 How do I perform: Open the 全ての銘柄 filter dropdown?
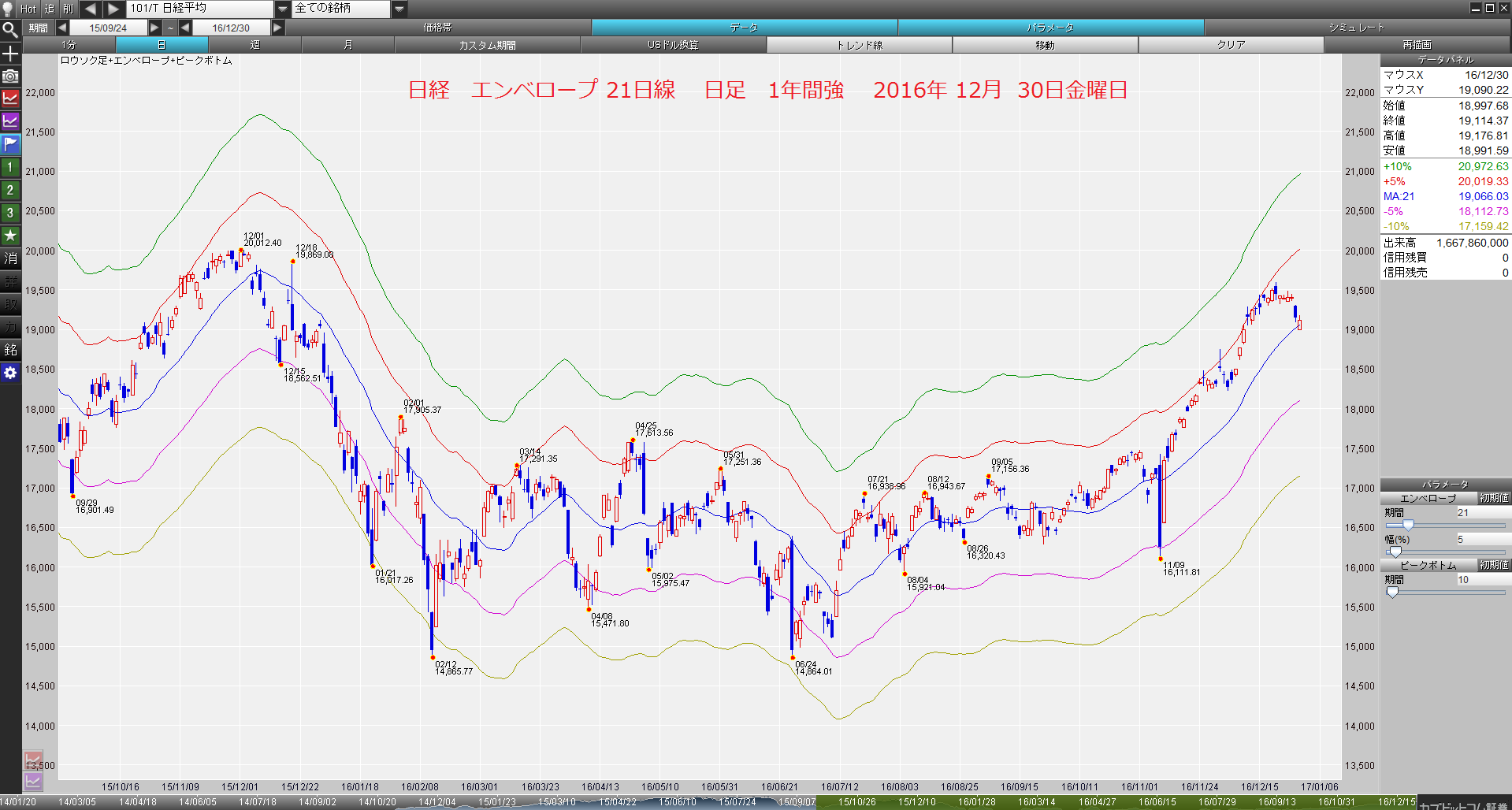pyautogui.click(x=399, y=9)
